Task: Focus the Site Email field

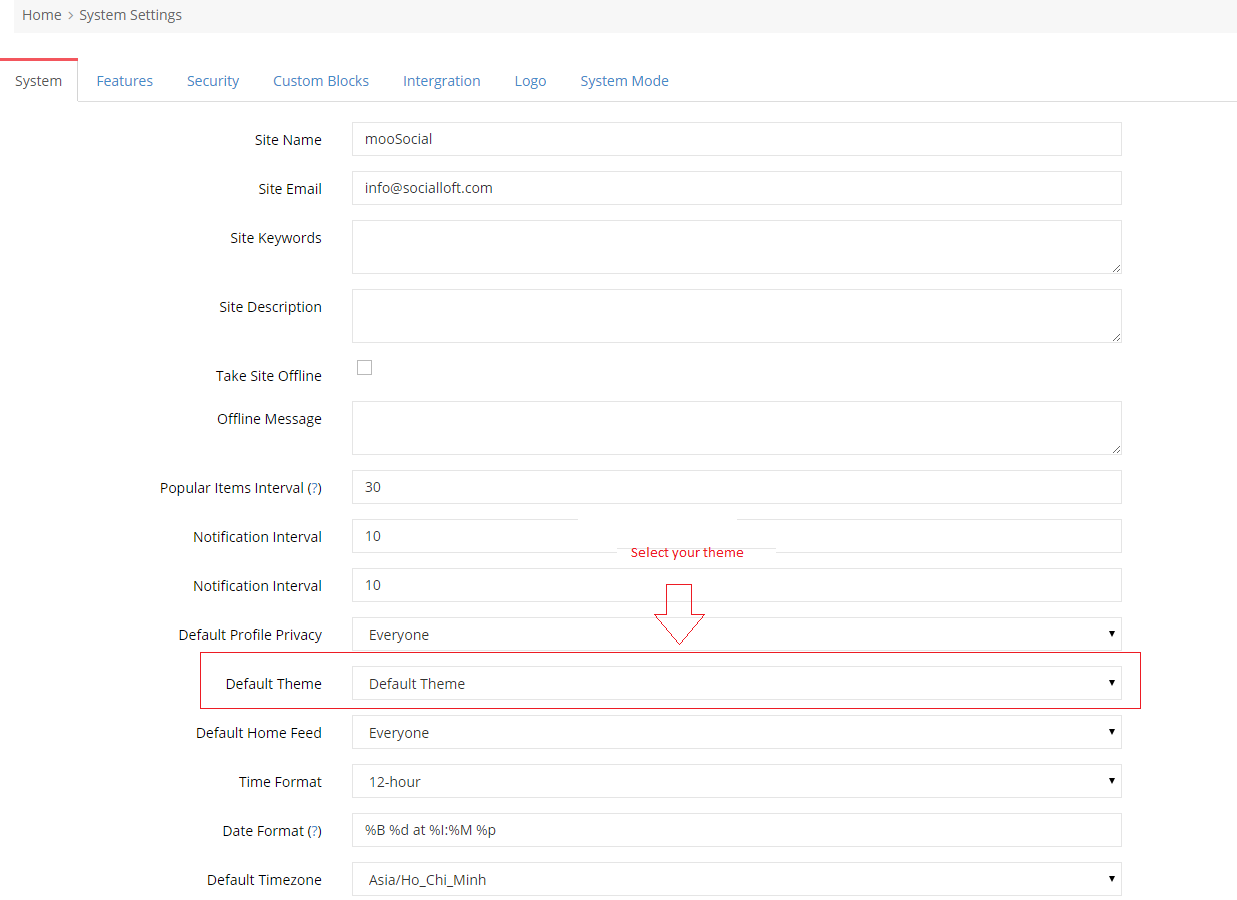Action: coord(736,188)
